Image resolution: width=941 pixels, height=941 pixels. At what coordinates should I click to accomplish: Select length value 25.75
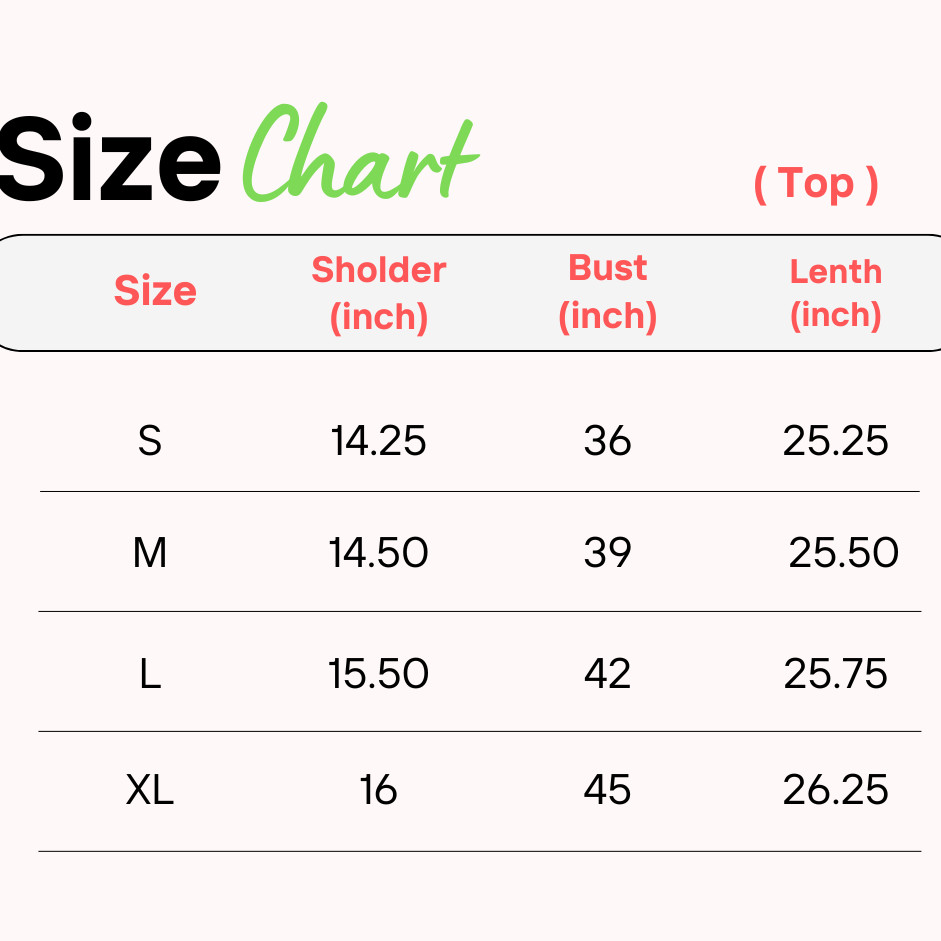(x=836, y=673)
